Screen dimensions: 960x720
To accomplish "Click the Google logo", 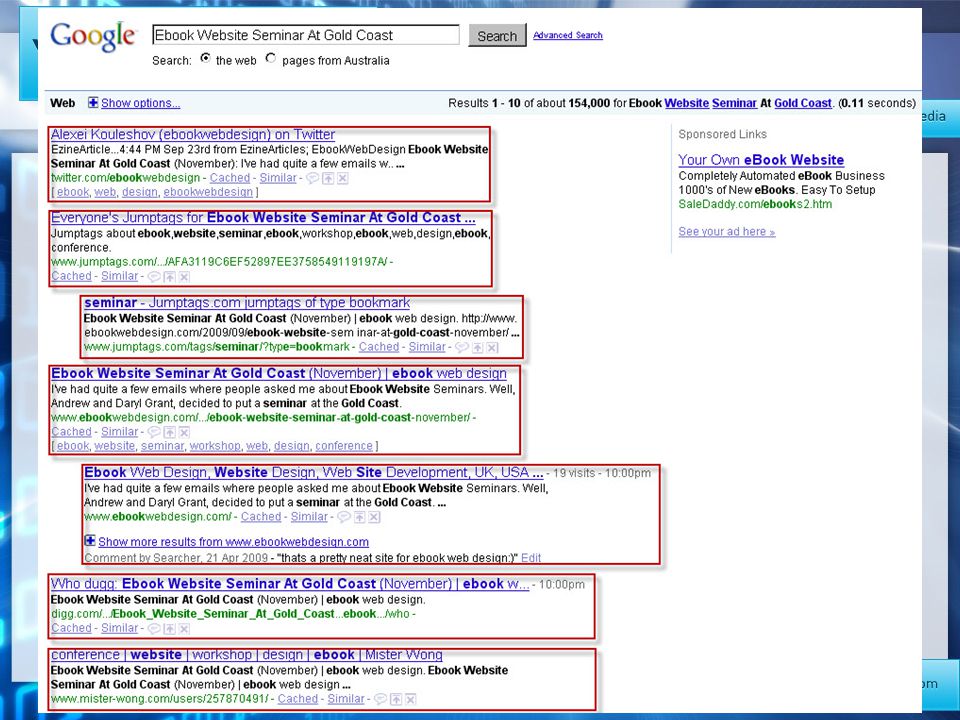I will (93, 36).
